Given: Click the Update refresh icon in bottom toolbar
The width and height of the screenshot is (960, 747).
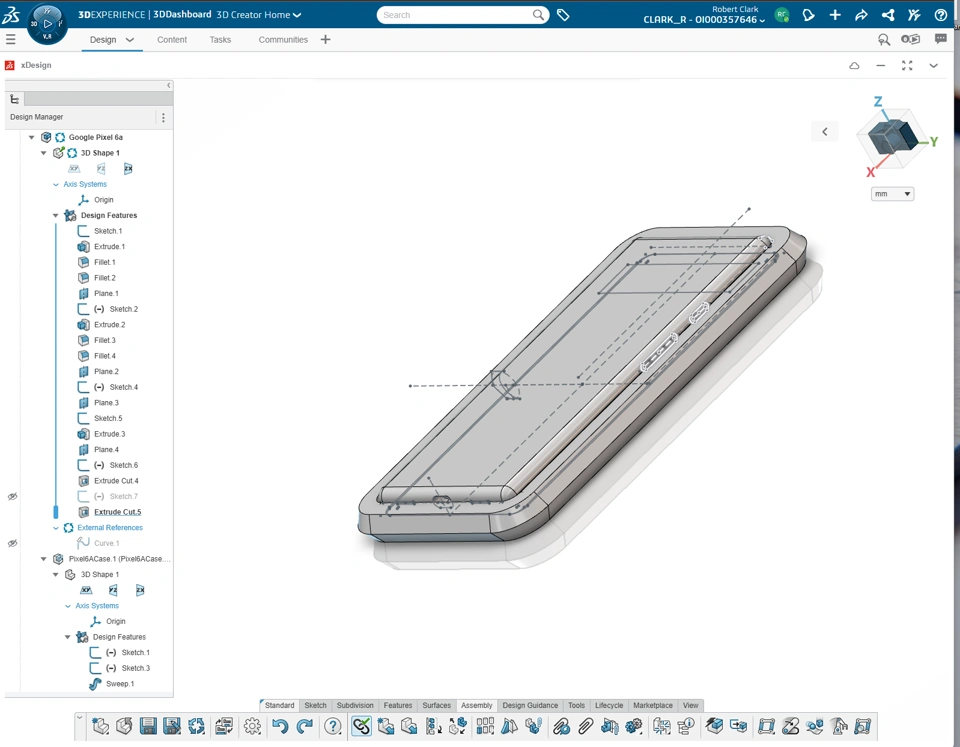Looking at the screenshot, I should pyautogui.click(x=197, y=726).
